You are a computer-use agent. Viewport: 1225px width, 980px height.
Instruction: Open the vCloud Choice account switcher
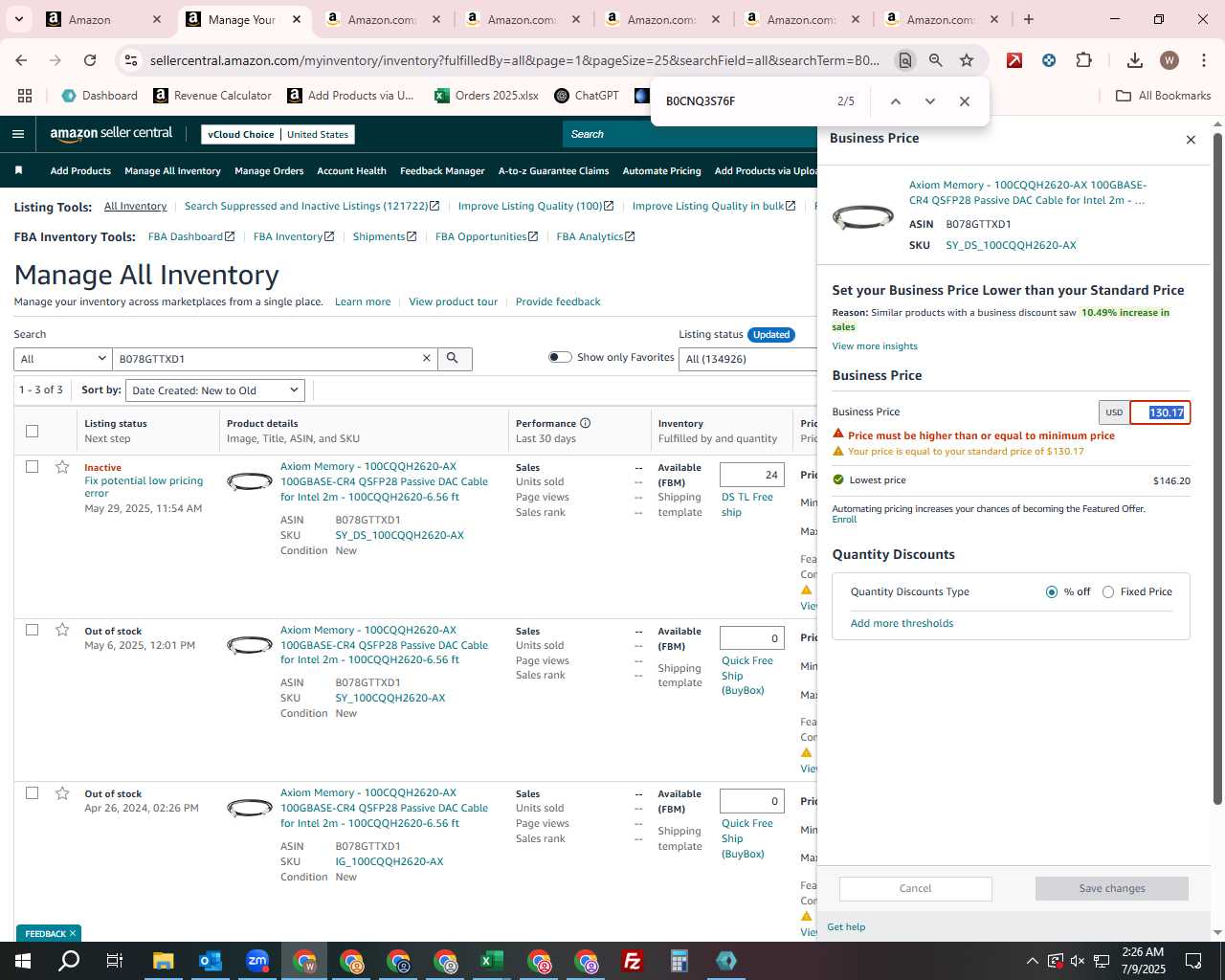pyautogui.click(x=278, y=134)
